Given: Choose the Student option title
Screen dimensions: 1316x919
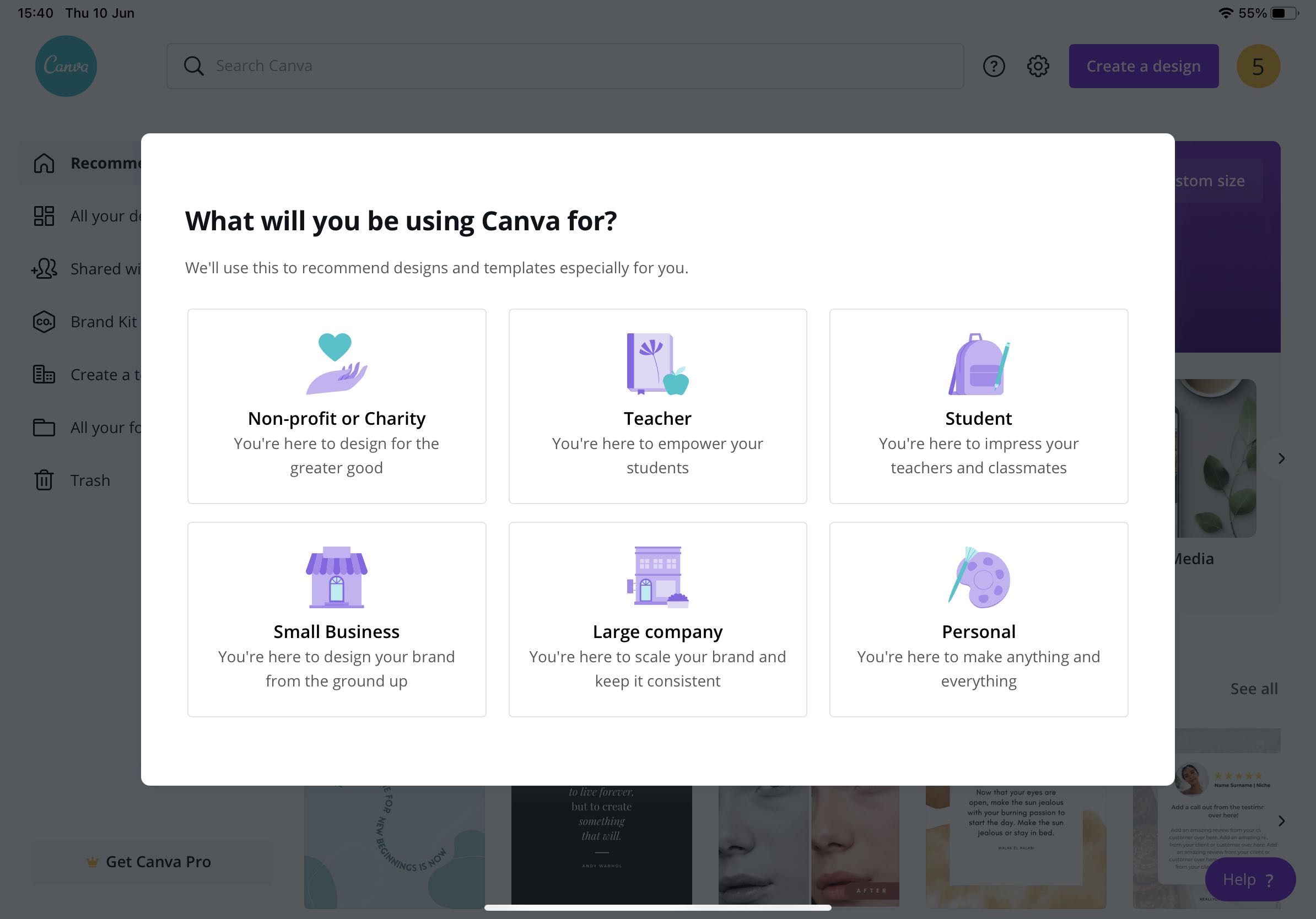Looking at the screenshot, I should point(978,418).
